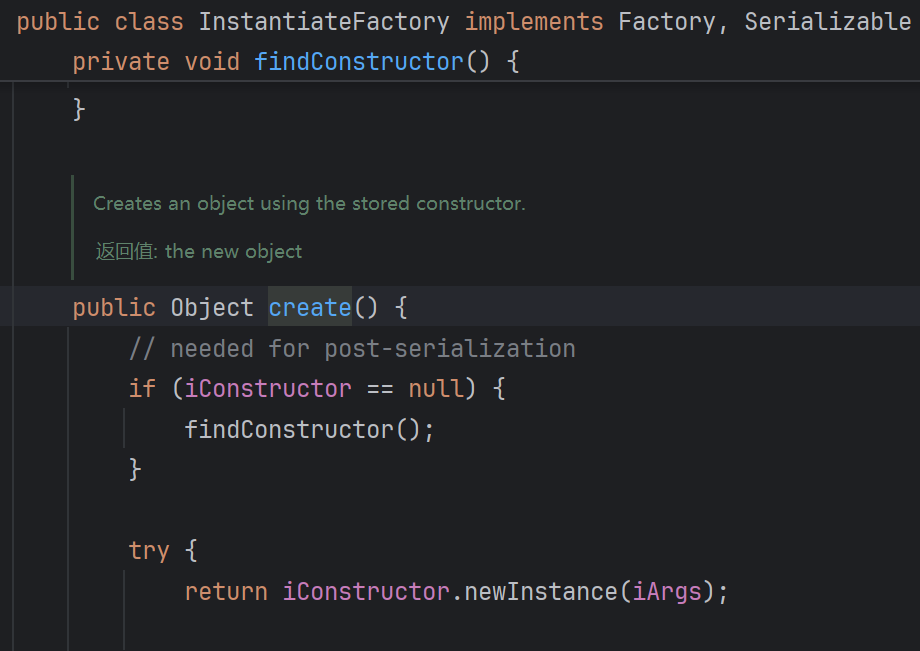Click the try keyword
Image resolution: width=920 pixels, height=651 pixels.
149,551
